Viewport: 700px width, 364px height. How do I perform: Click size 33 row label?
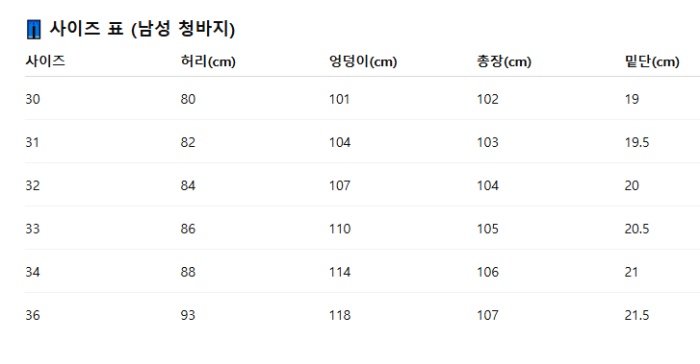tap(33, 229)
